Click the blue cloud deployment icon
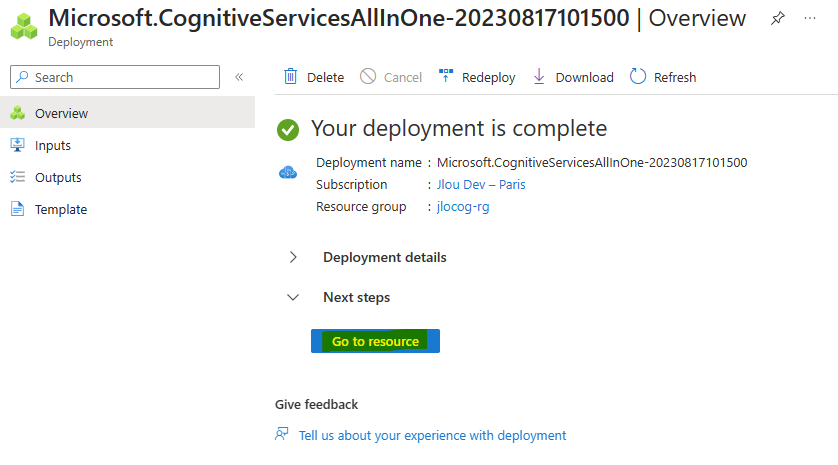This screenshot has height=465, width=838. (x=288, y=172)
